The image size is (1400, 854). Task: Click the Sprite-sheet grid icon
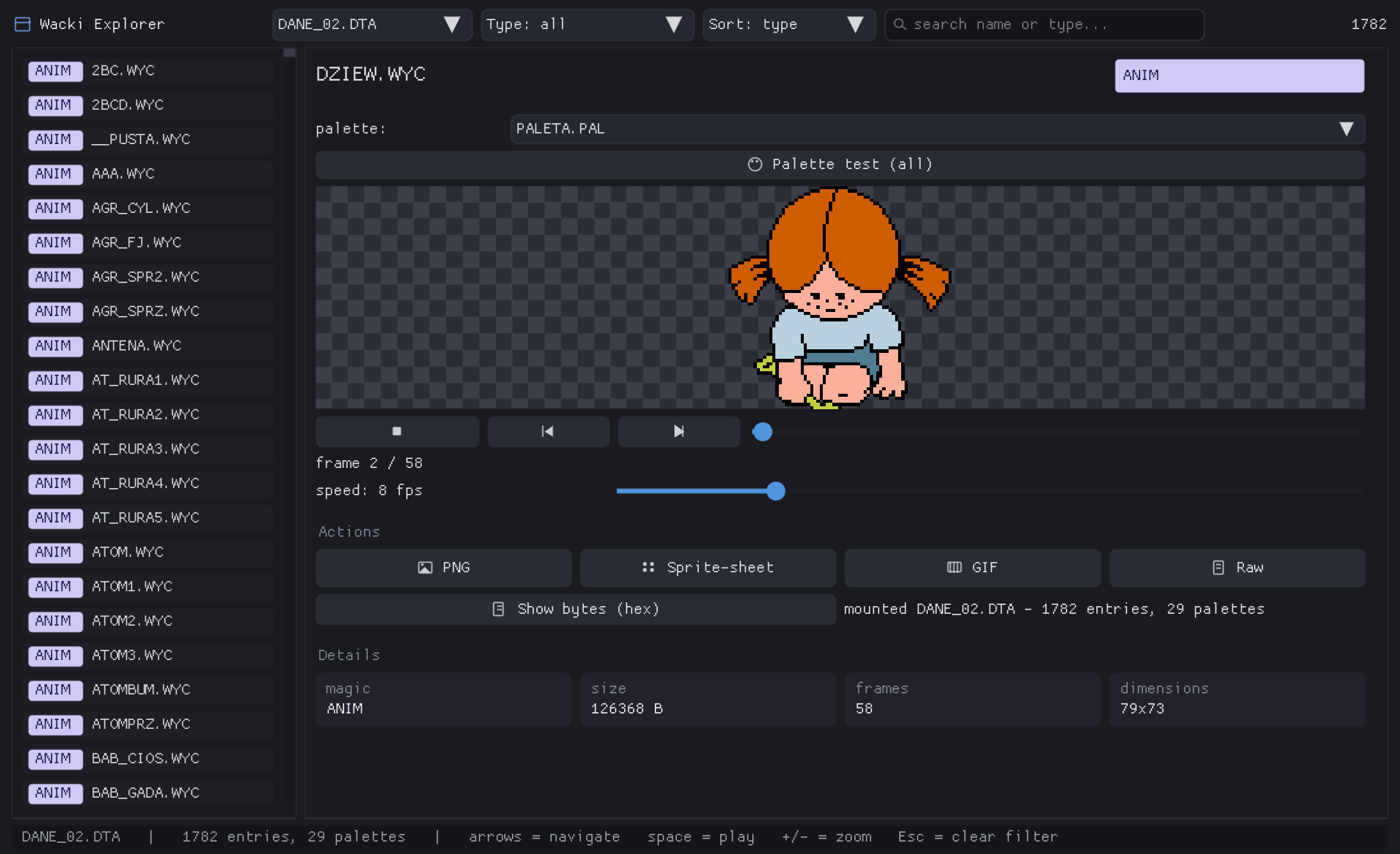click(648, 568)
